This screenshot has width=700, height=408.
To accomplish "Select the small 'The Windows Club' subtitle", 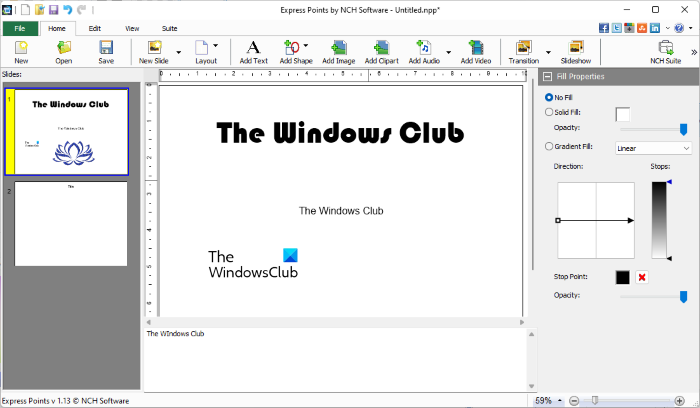I will click(x=341, y=211).
